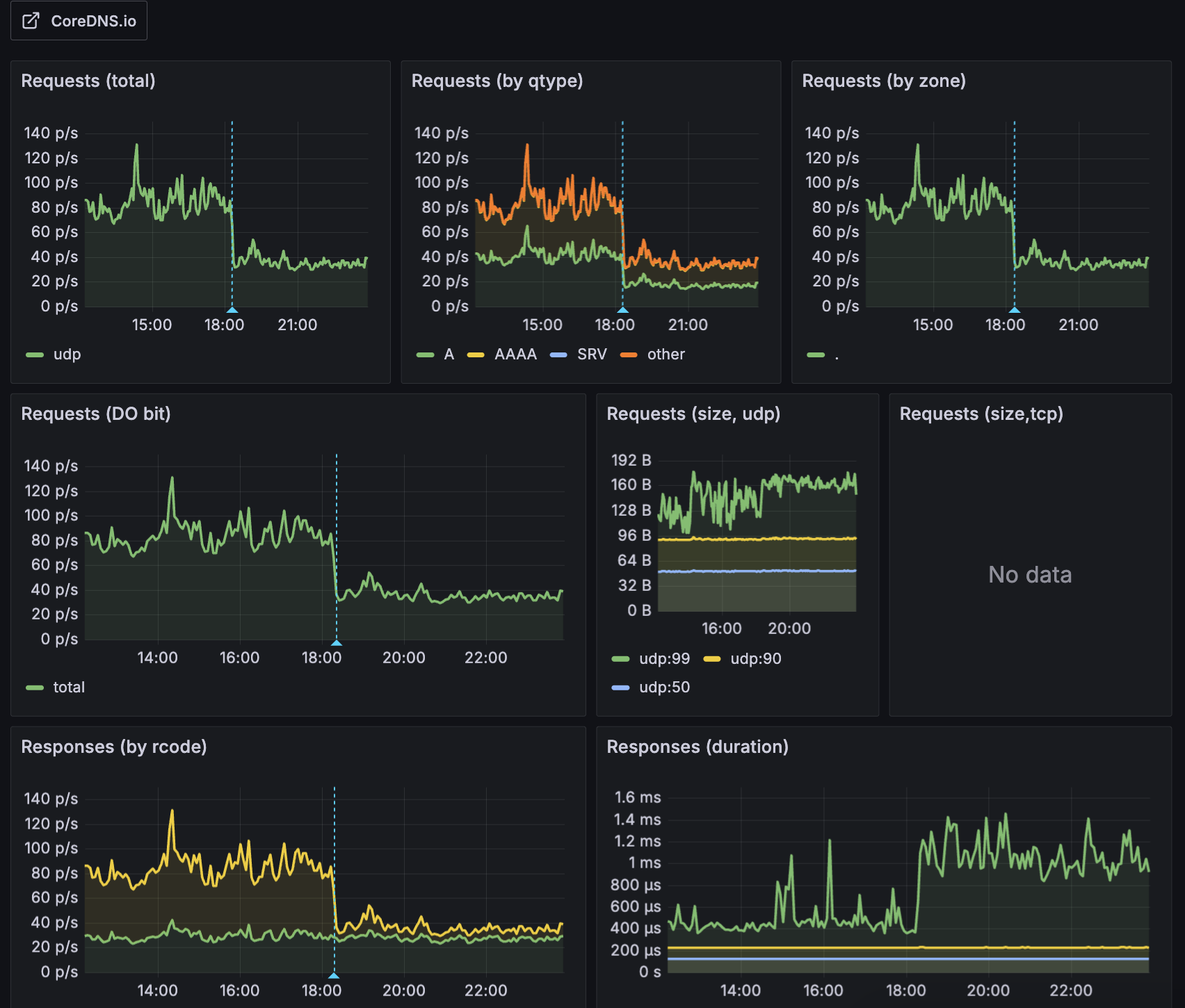
Task: Open the Responses (by rcode) panel menu
Action: pos(115,747)
